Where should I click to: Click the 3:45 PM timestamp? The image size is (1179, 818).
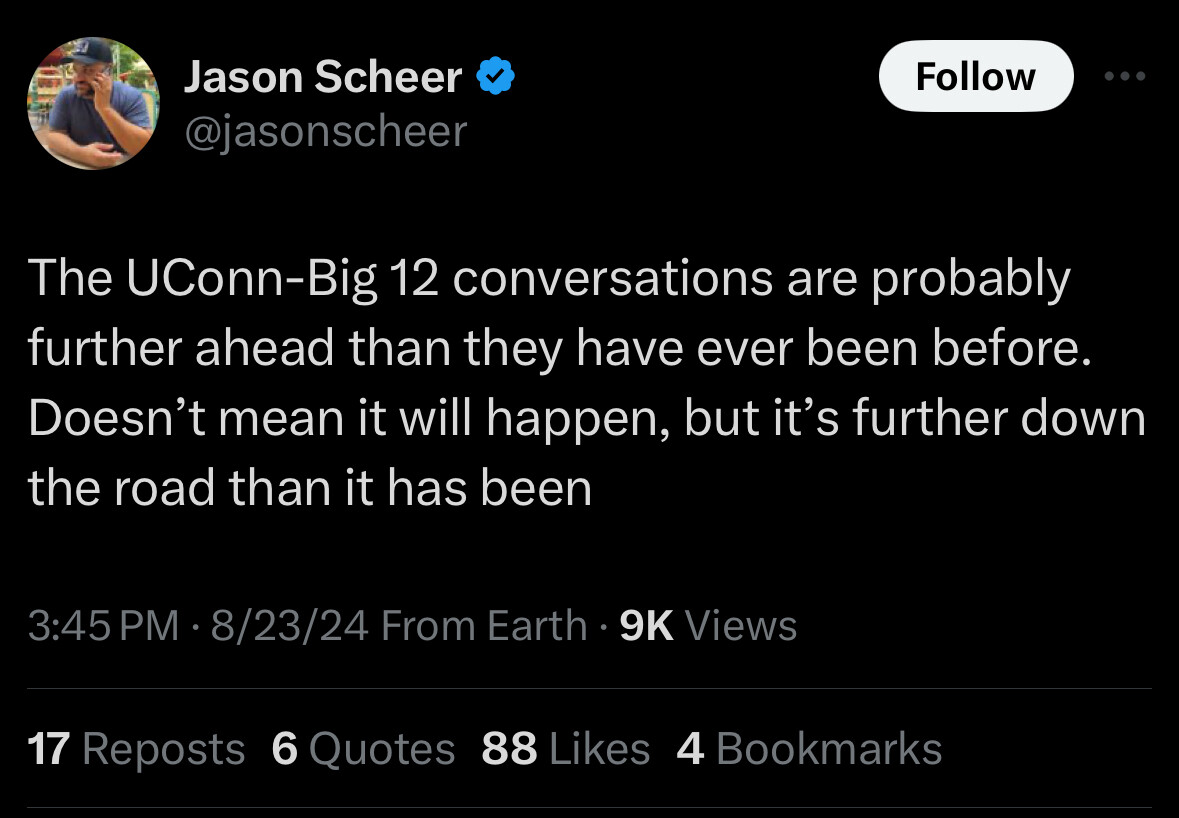103,626
